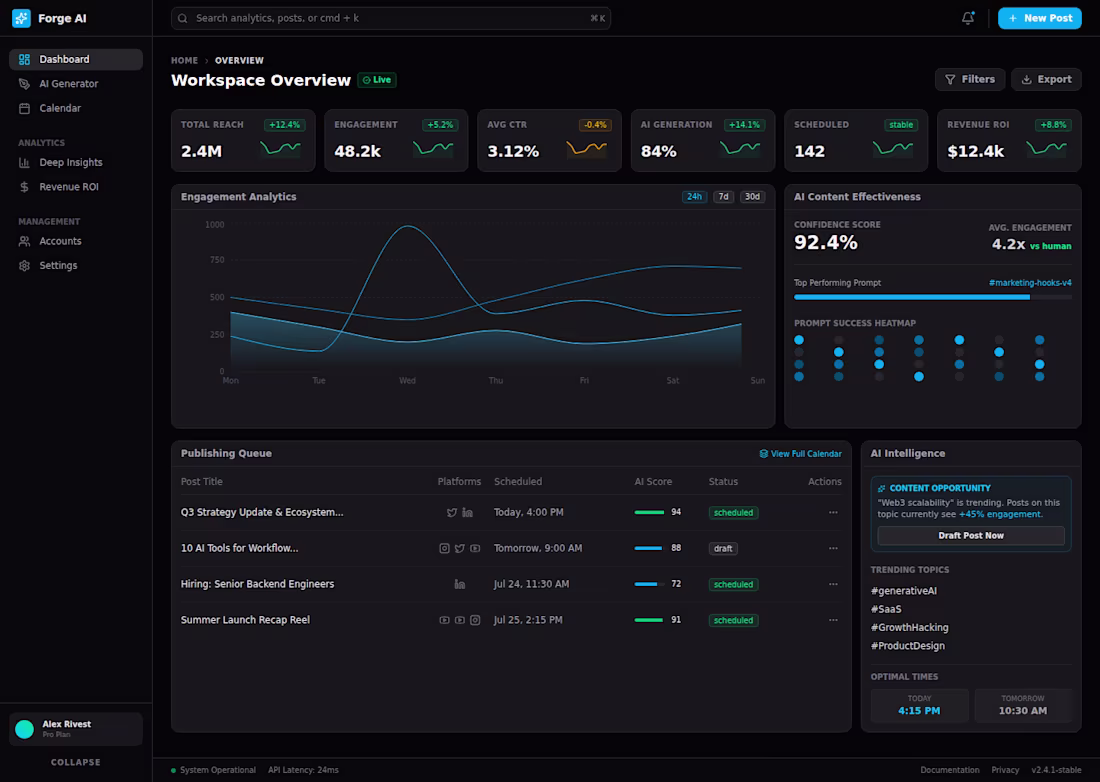Toggle the COLLAPSE sidebar control

pyautogui.click(x=75, y=762)
